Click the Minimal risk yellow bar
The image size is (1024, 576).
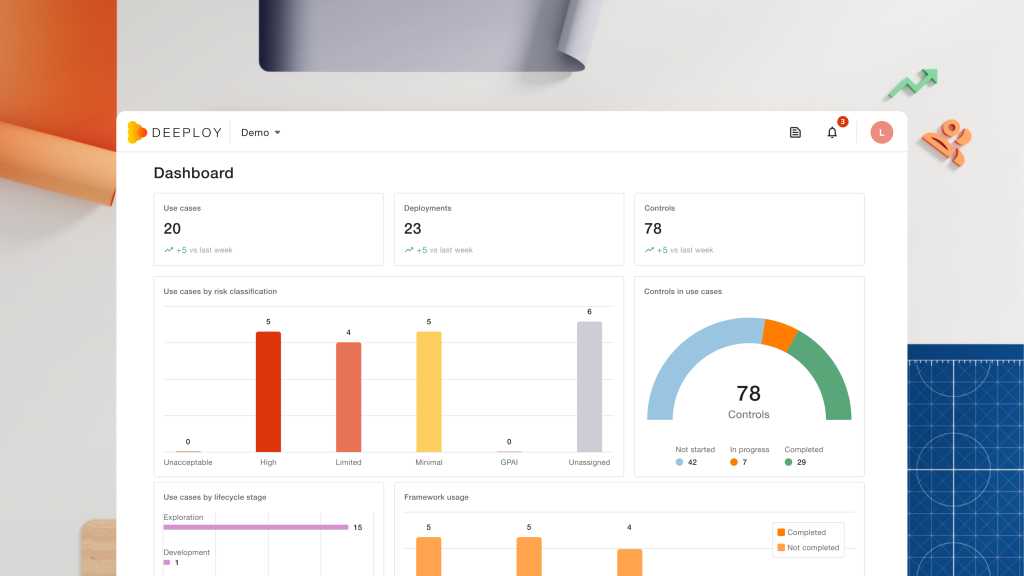429,392
